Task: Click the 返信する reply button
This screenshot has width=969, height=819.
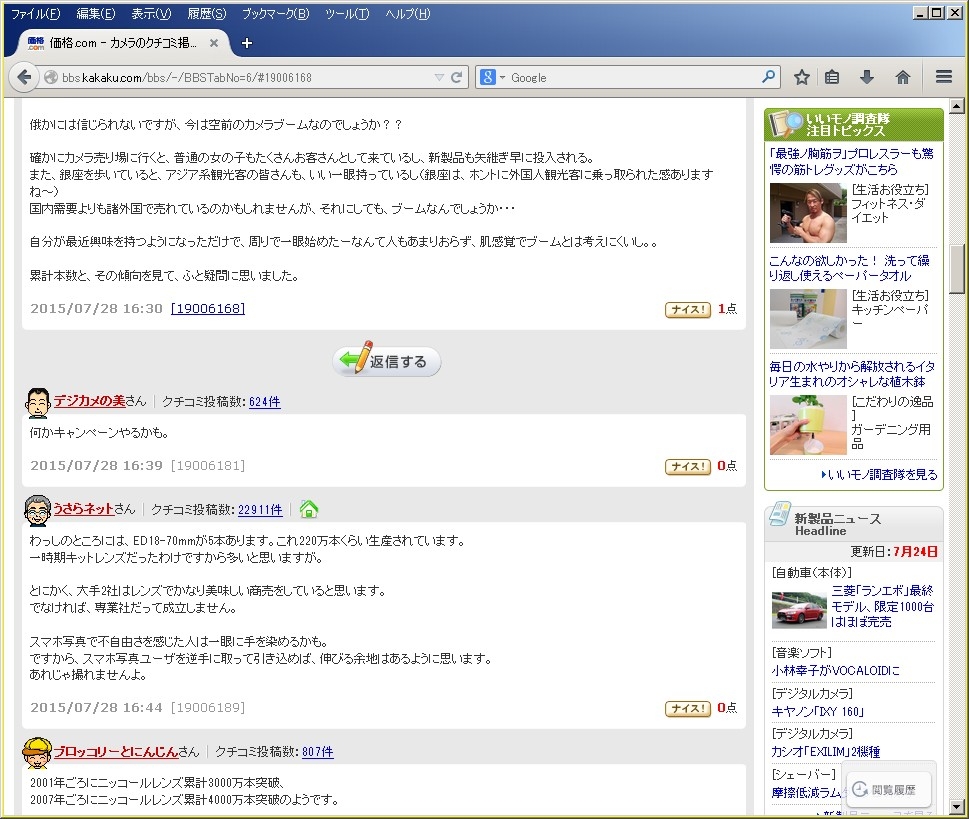Action: click(x=387, y=361)
